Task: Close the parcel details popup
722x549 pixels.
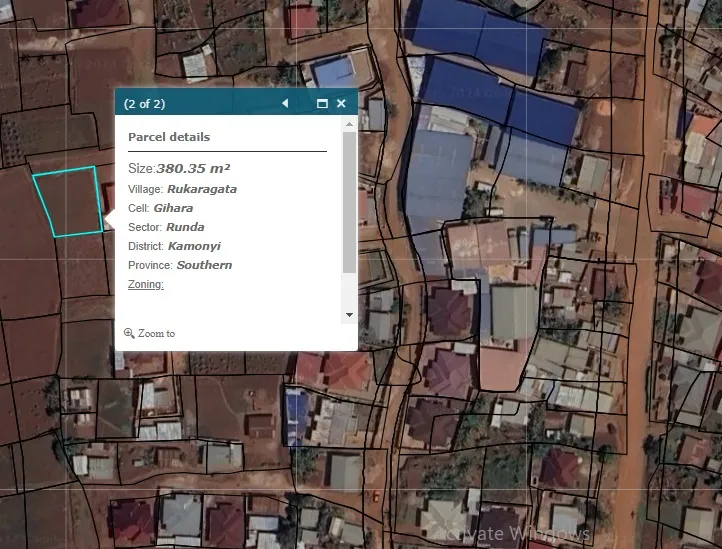Action: tap(341, 103)
